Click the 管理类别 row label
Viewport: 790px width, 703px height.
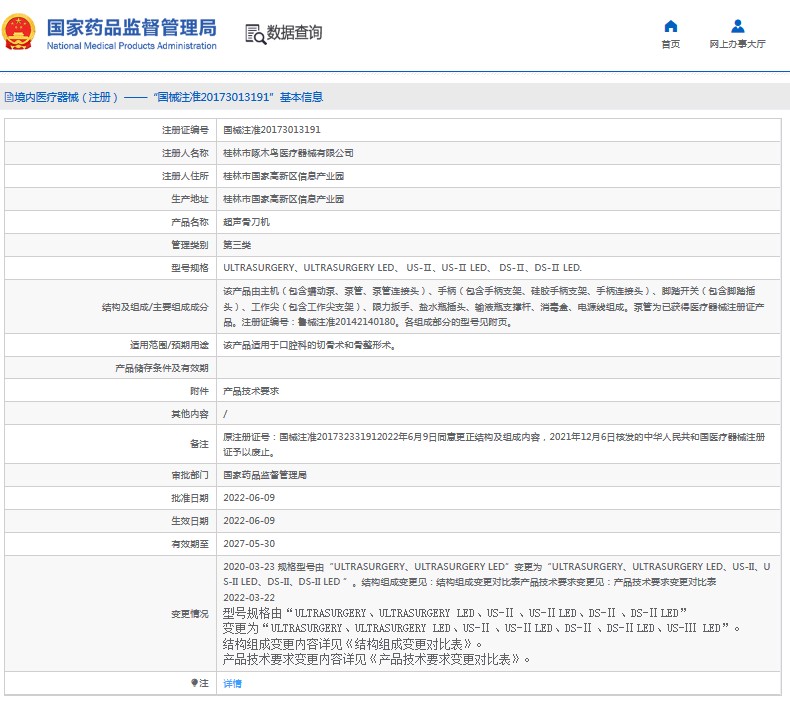(x=189, y=245)
